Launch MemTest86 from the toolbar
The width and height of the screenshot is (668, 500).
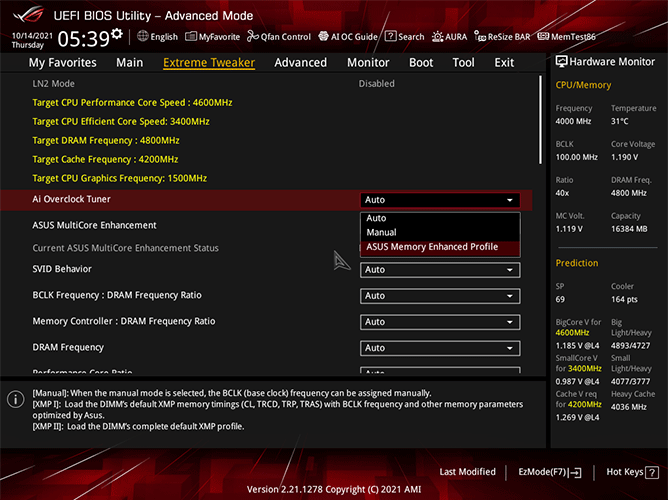[566, 37]
